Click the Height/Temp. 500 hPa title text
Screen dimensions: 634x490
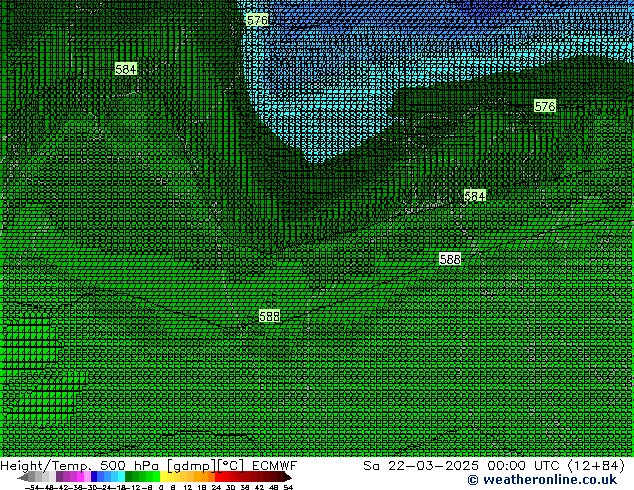pyautogui.click(x=79, y=466)
